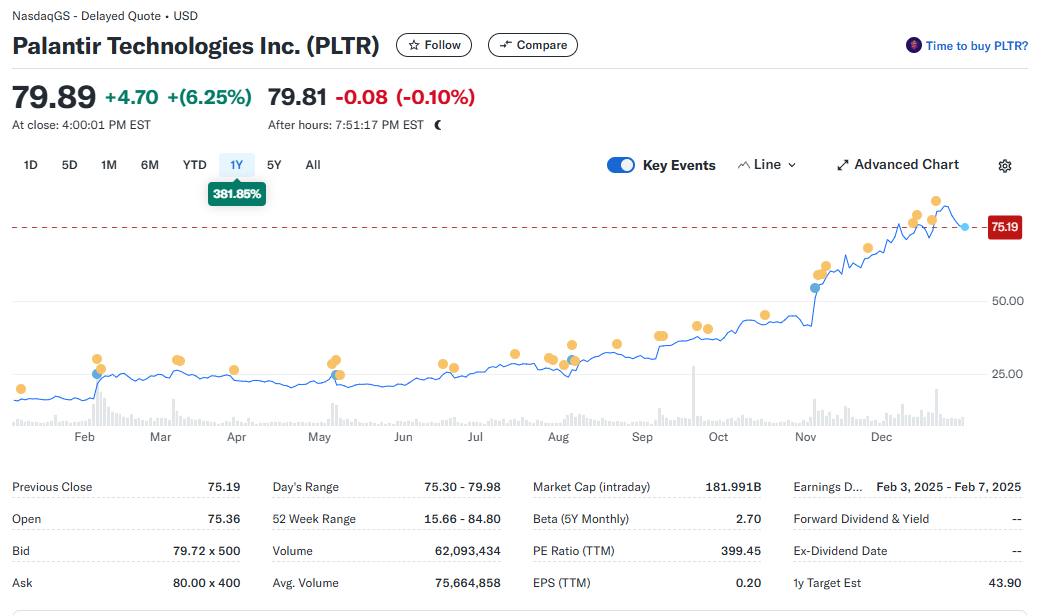Click the Earnings Date Feb 3, 2025 - Feb 7, 2025
Viewport: 1044px width, 615px height.
tap(949, 487)
